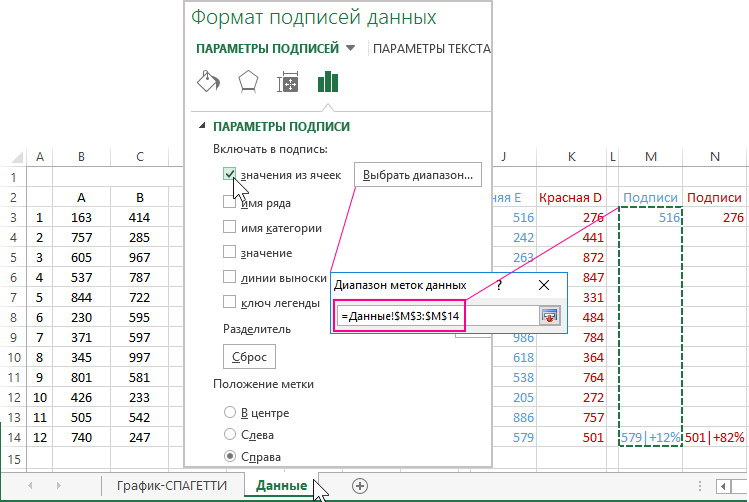Click the help question mark in range dialog

click(x=499, y=285)
